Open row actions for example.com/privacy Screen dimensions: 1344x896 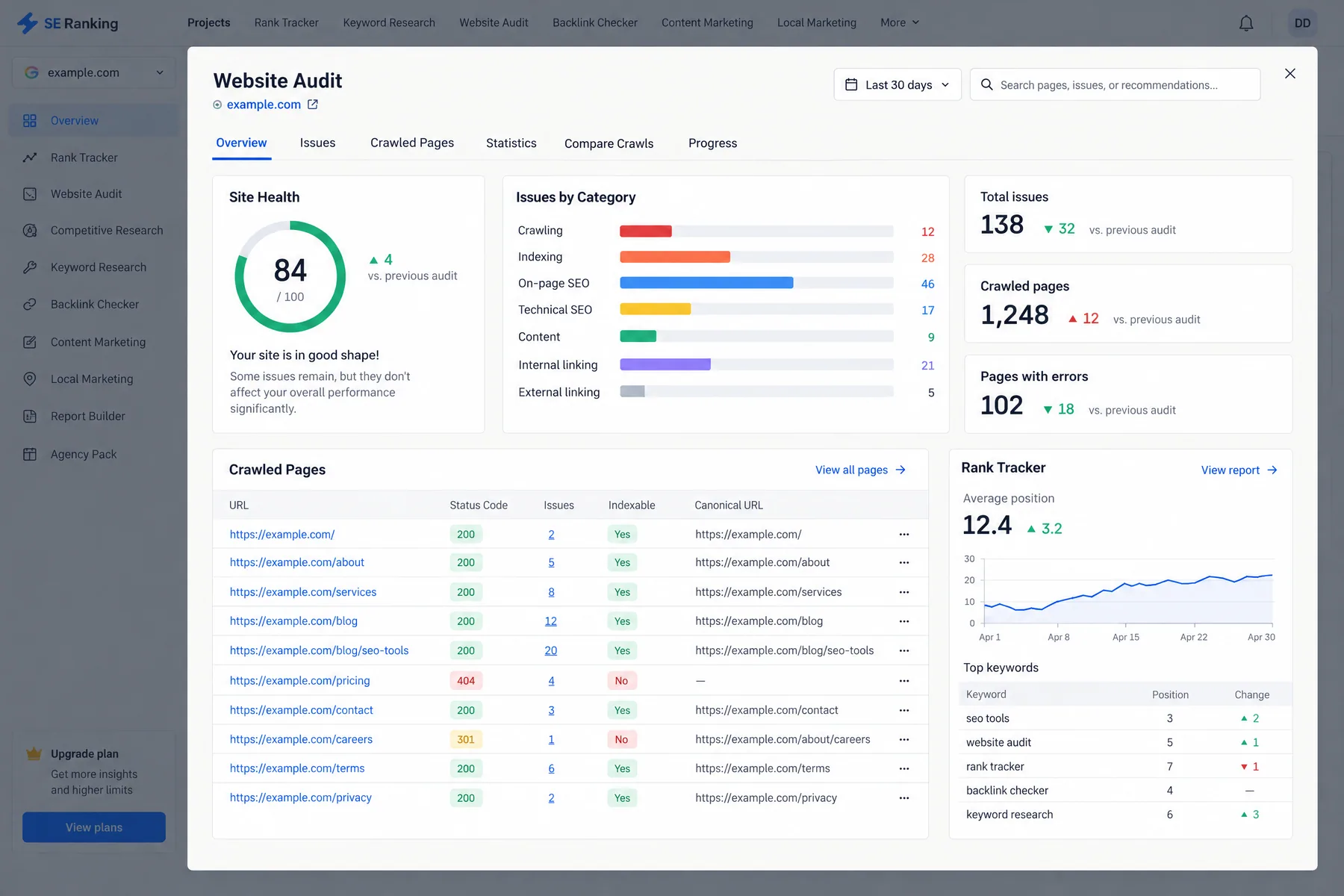click(904, 798)
